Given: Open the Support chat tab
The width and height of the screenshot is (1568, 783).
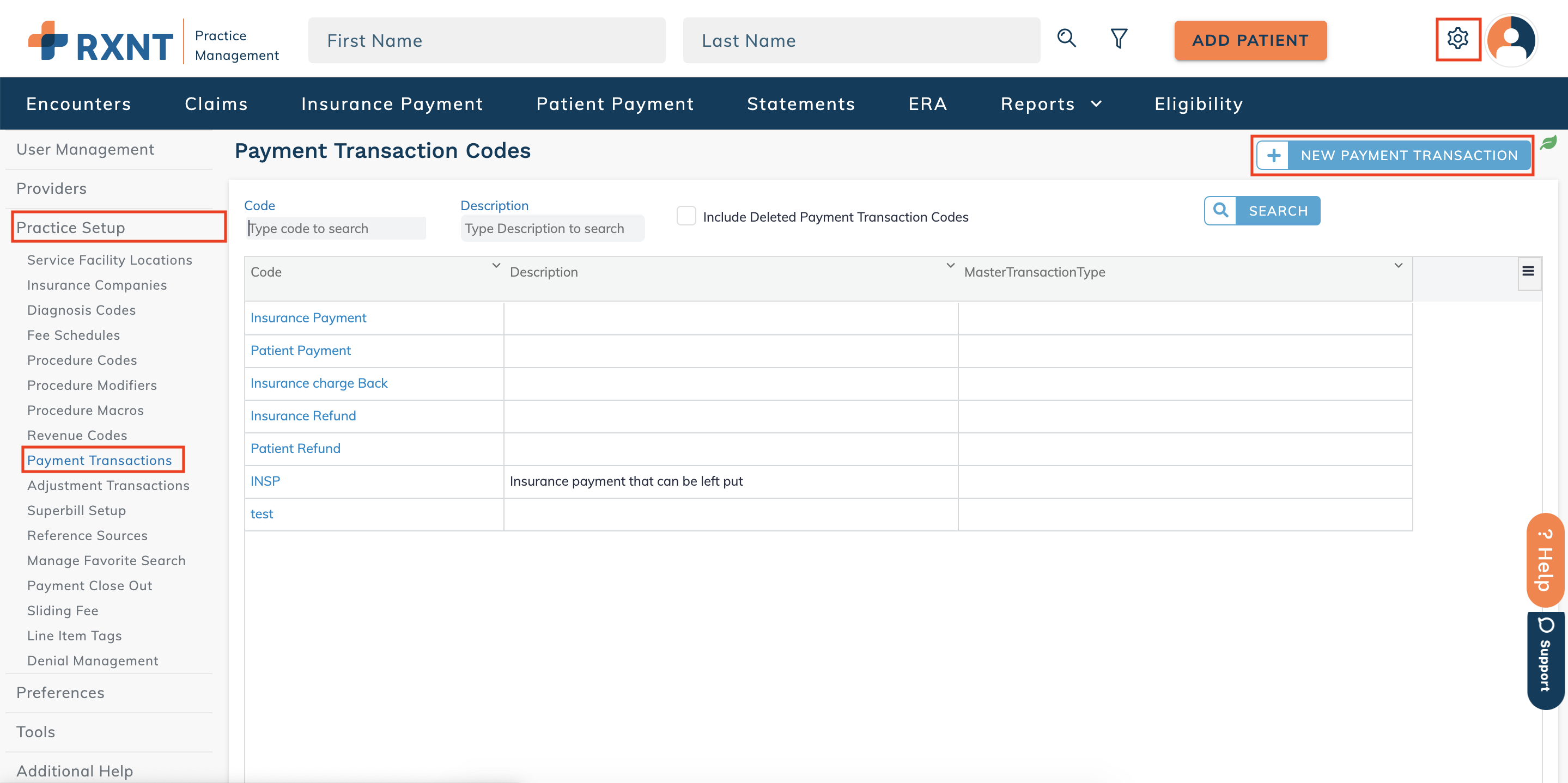Looking at the screenshot, I should (1545, 660).
